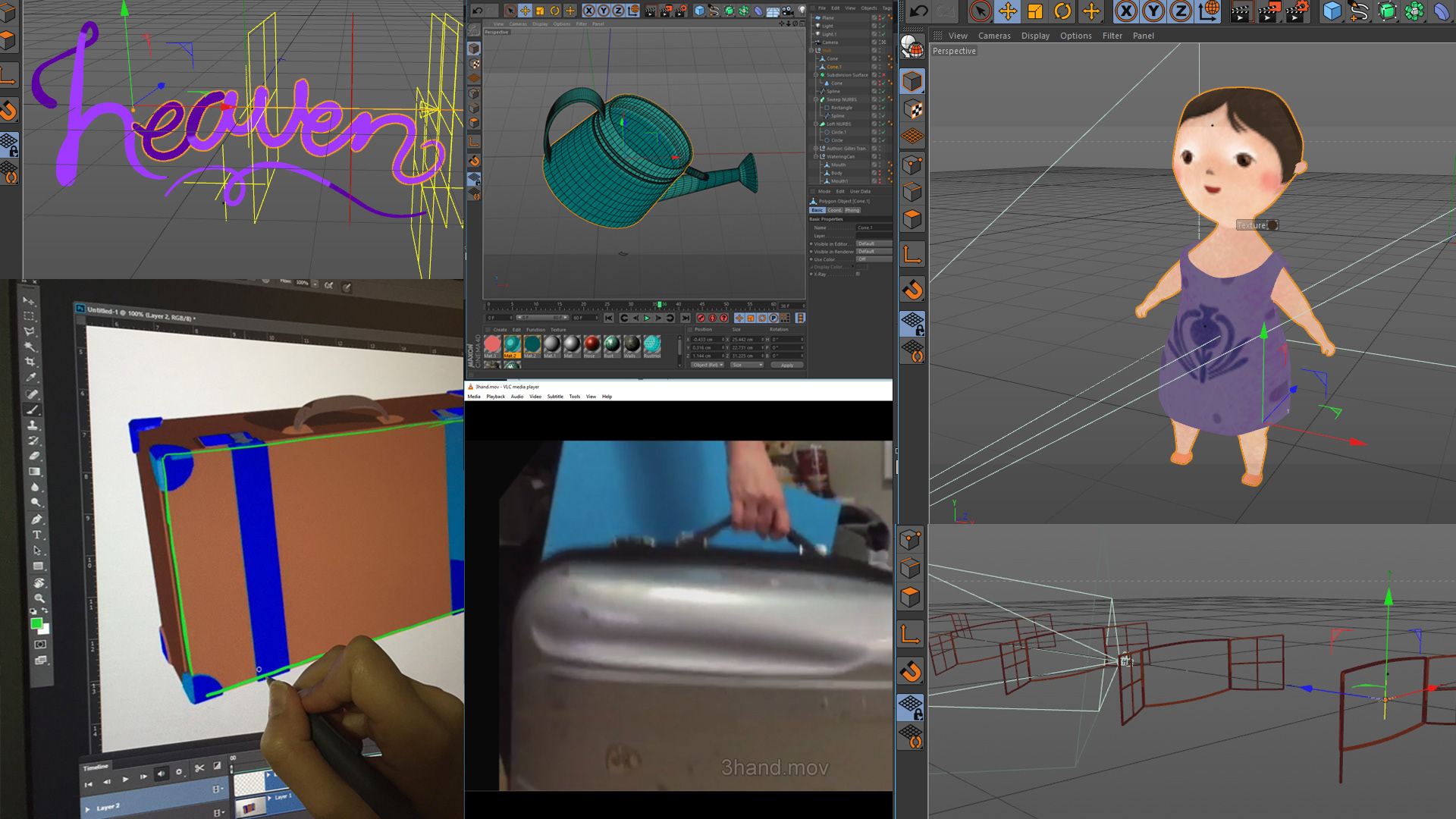Click the camera object icon in watering can toolbar
The height and width of the screenshot is (819, 1456).
[787, 11]
